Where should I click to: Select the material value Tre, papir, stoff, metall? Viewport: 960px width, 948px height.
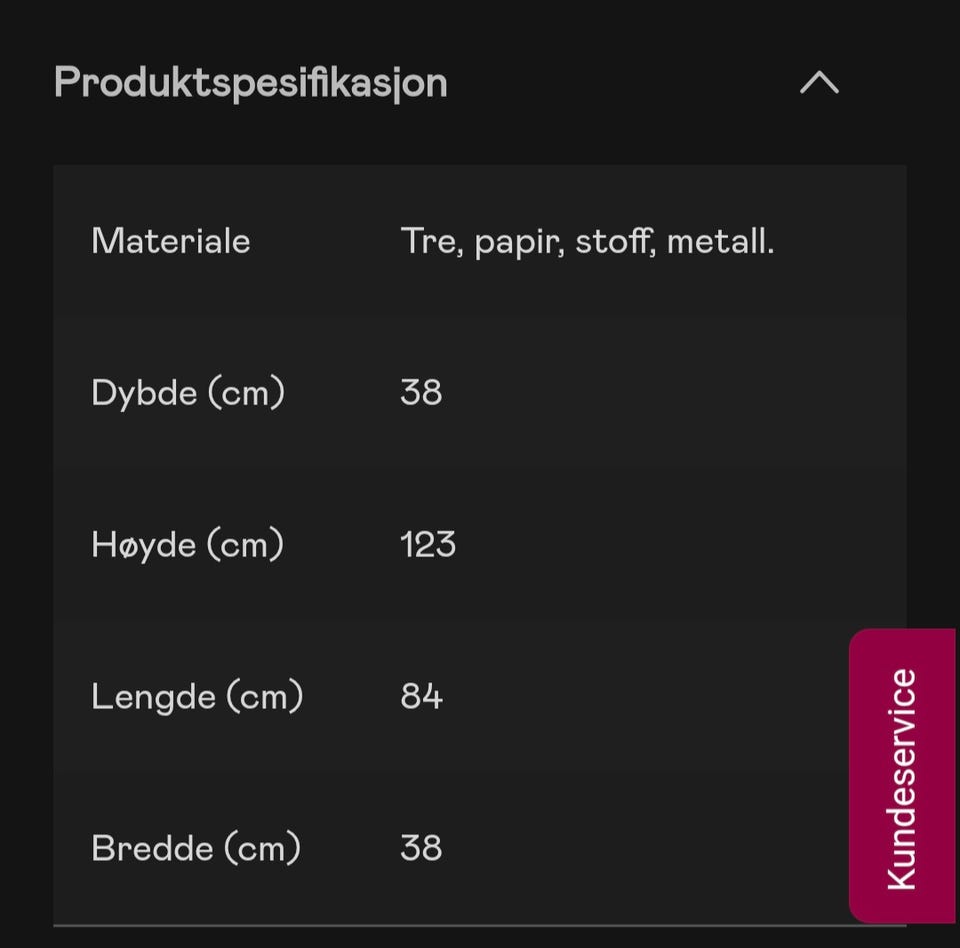pos(588,241)
